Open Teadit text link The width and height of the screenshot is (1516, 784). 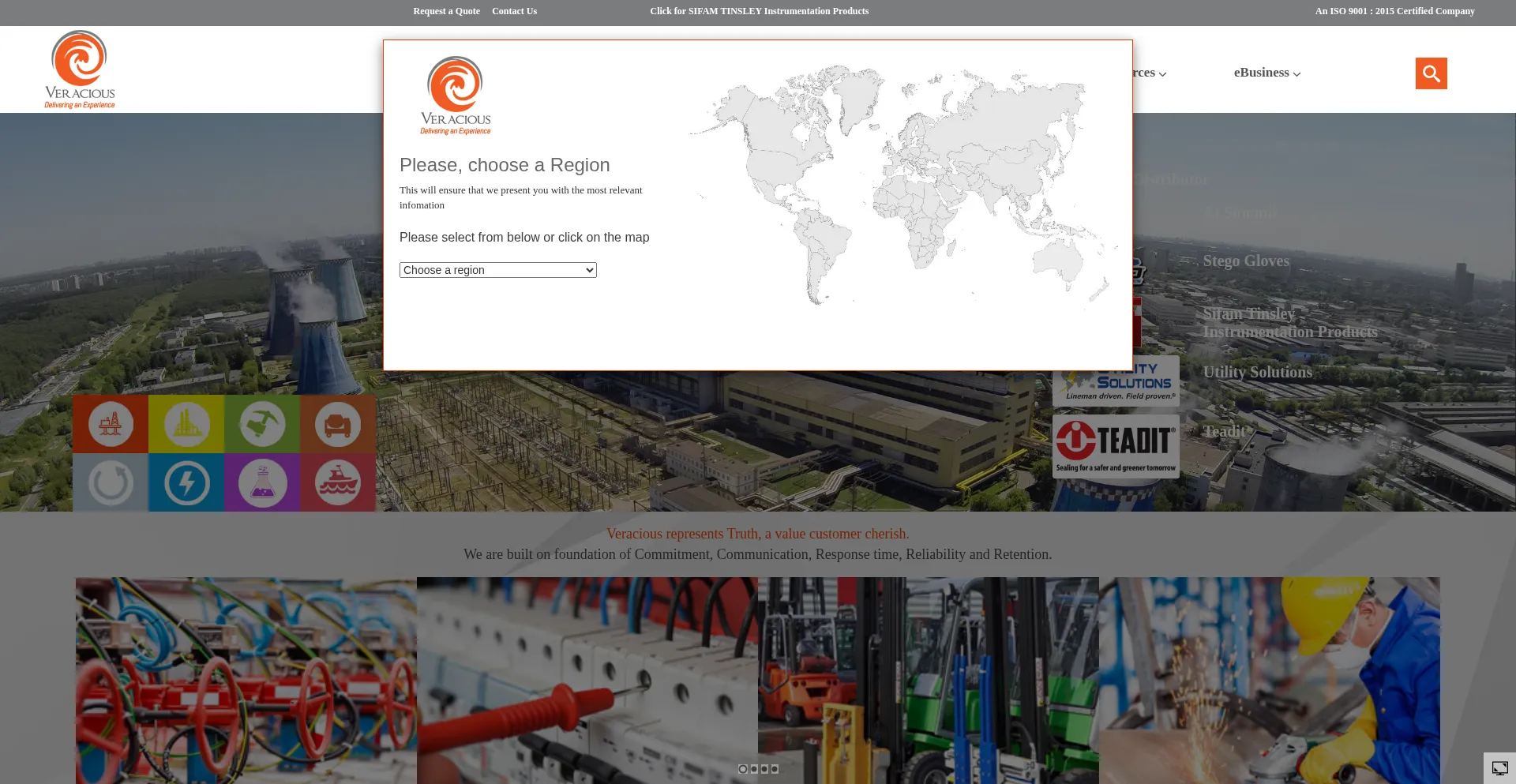[x=1225, y=432]
